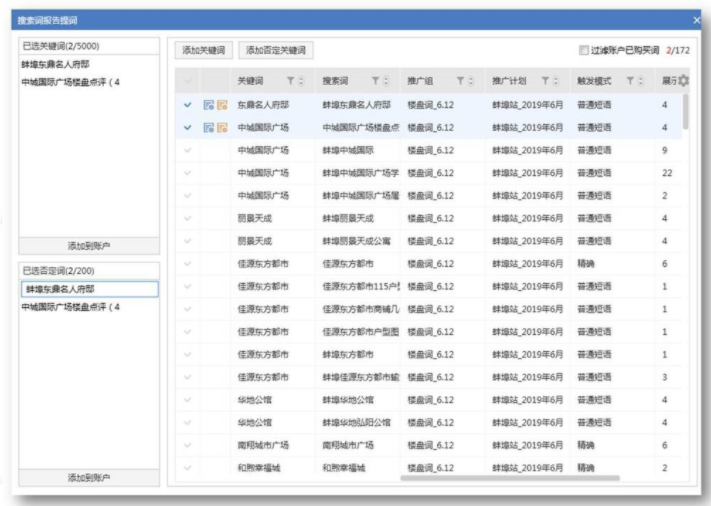The width and height of the screenshot is (711, 506).
Task: Toggle the select-all check in table header
Action: point(187,81)
